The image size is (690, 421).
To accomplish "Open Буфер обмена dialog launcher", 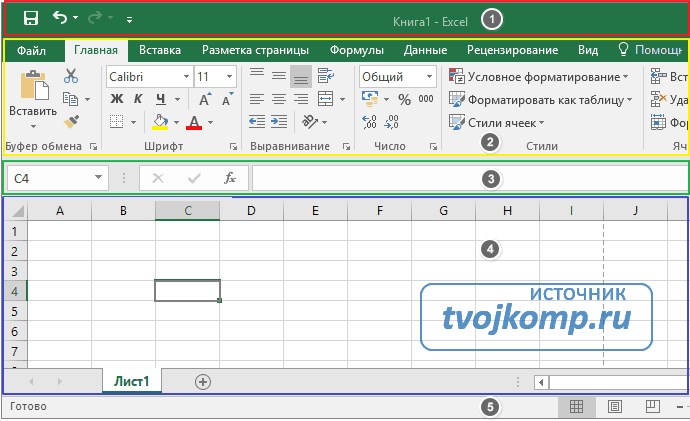I will click(93, 146).
